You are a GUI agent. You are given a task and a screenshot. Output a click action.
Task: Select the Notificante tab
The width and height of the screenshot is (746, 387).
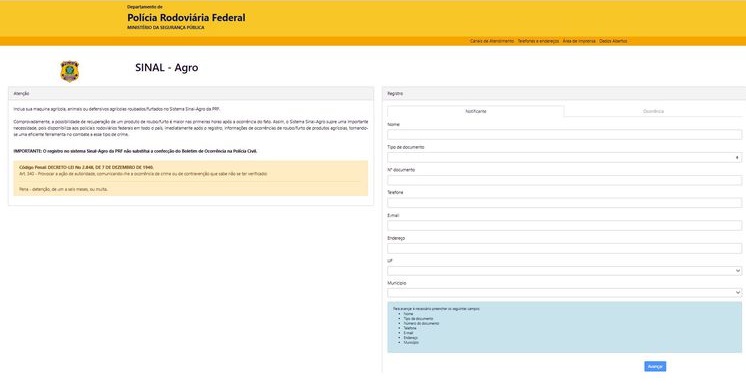[476, 111]
